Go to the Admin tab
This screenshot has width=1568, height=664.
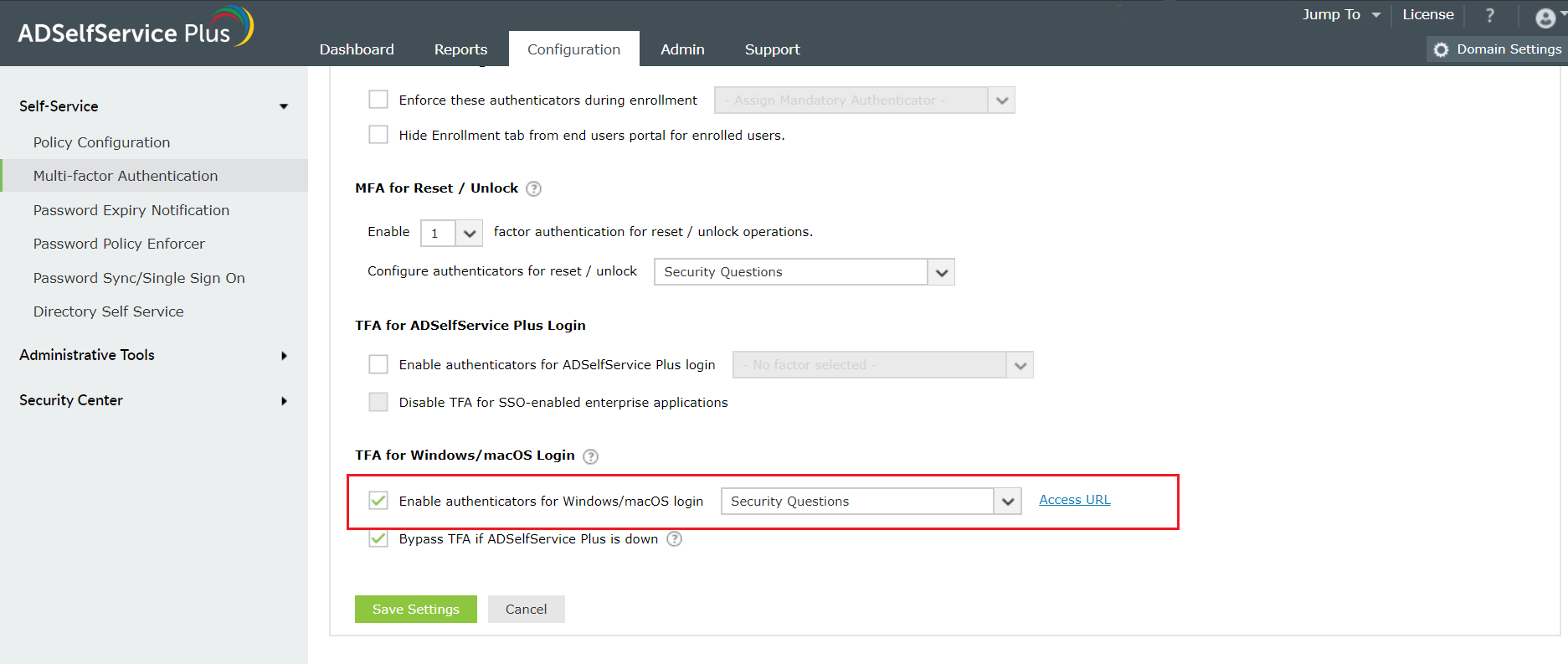click(x=682, y=49)
